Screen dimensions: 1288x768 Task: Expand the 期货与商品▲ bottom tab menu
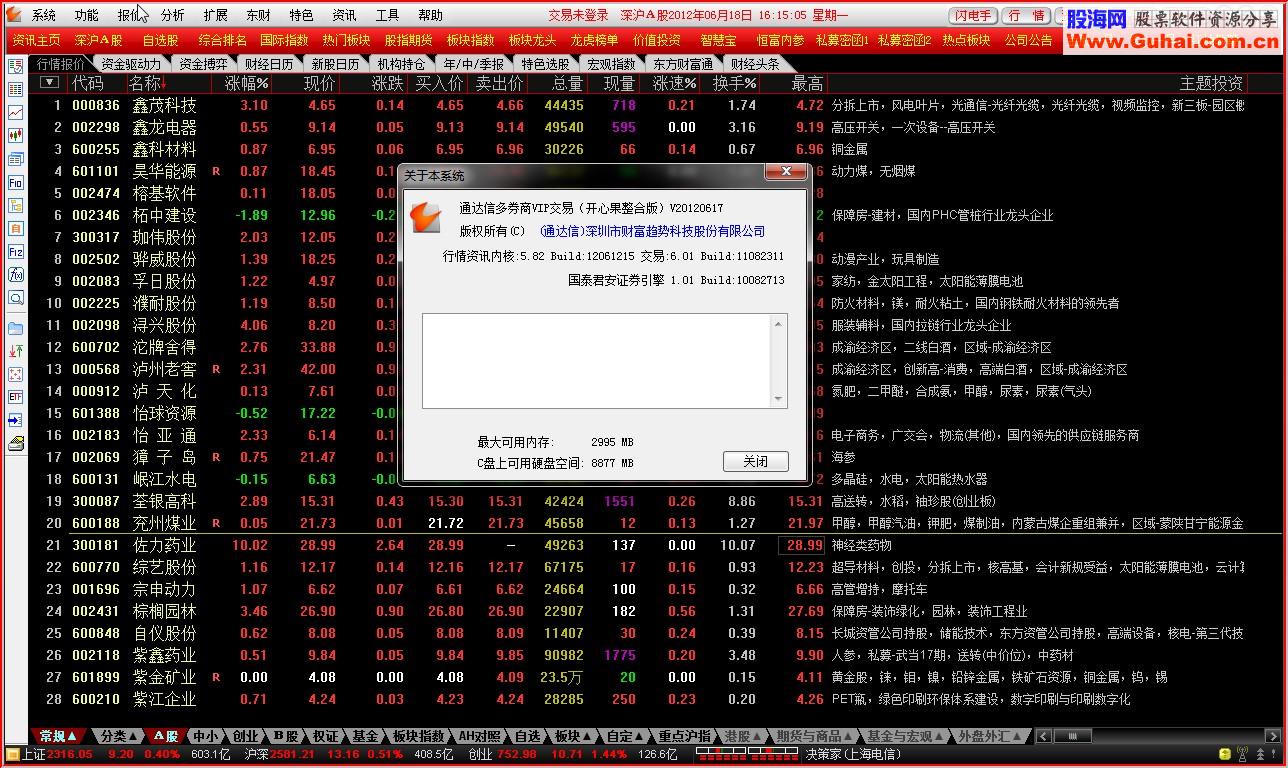pos(814,736)
